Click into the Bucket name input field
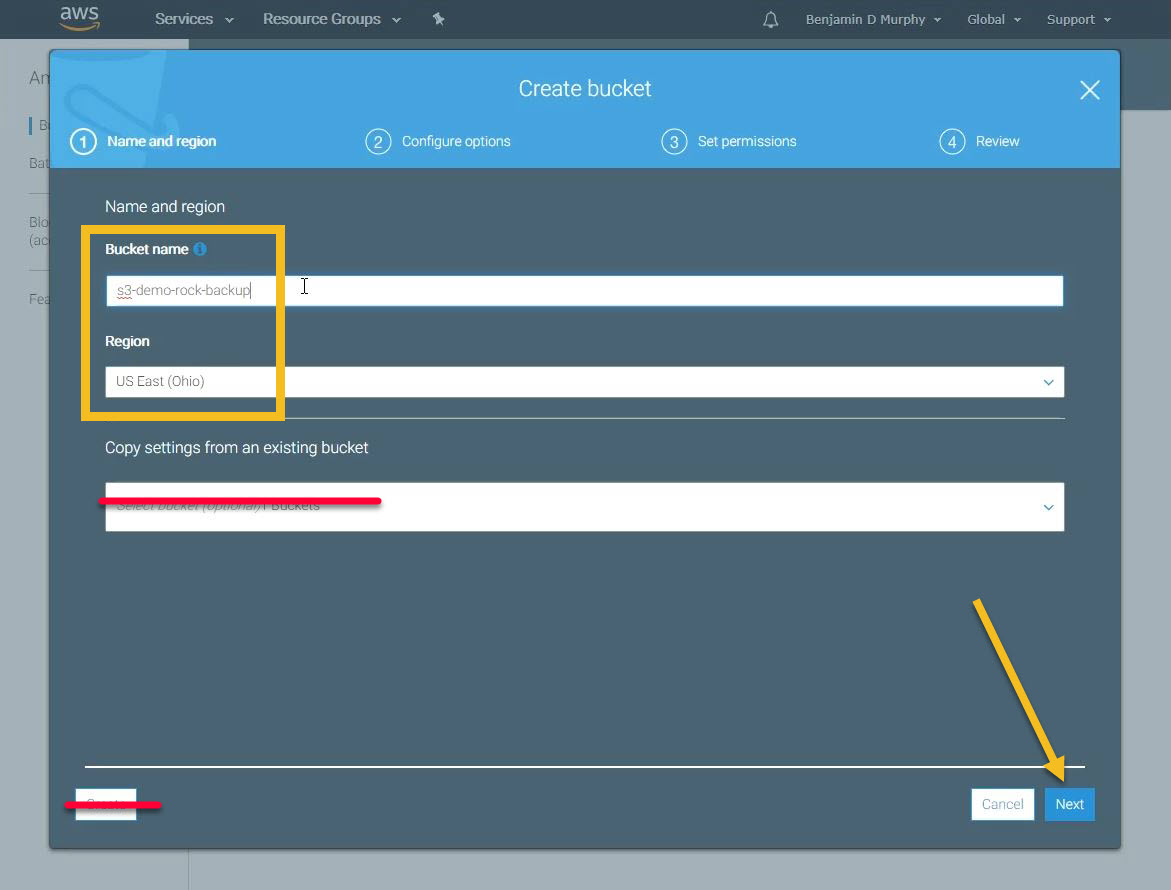 (x=584, y=290)
